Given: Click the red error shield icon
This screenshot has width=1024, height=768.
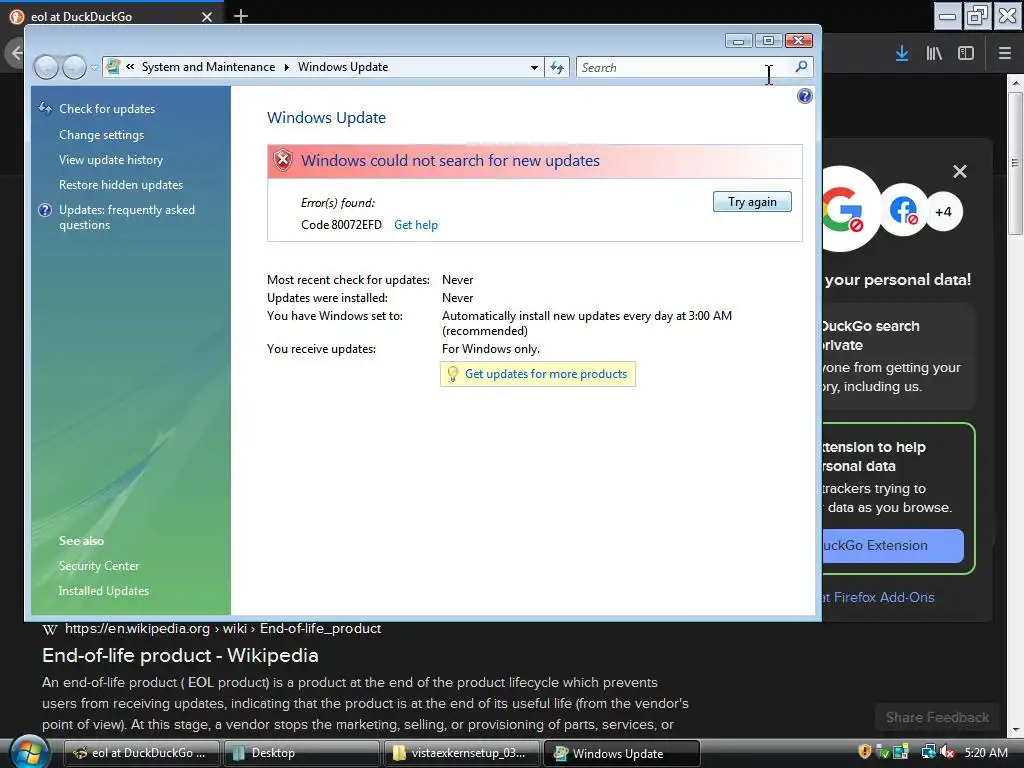Looking at the screenshot, I should click(283, 160).
